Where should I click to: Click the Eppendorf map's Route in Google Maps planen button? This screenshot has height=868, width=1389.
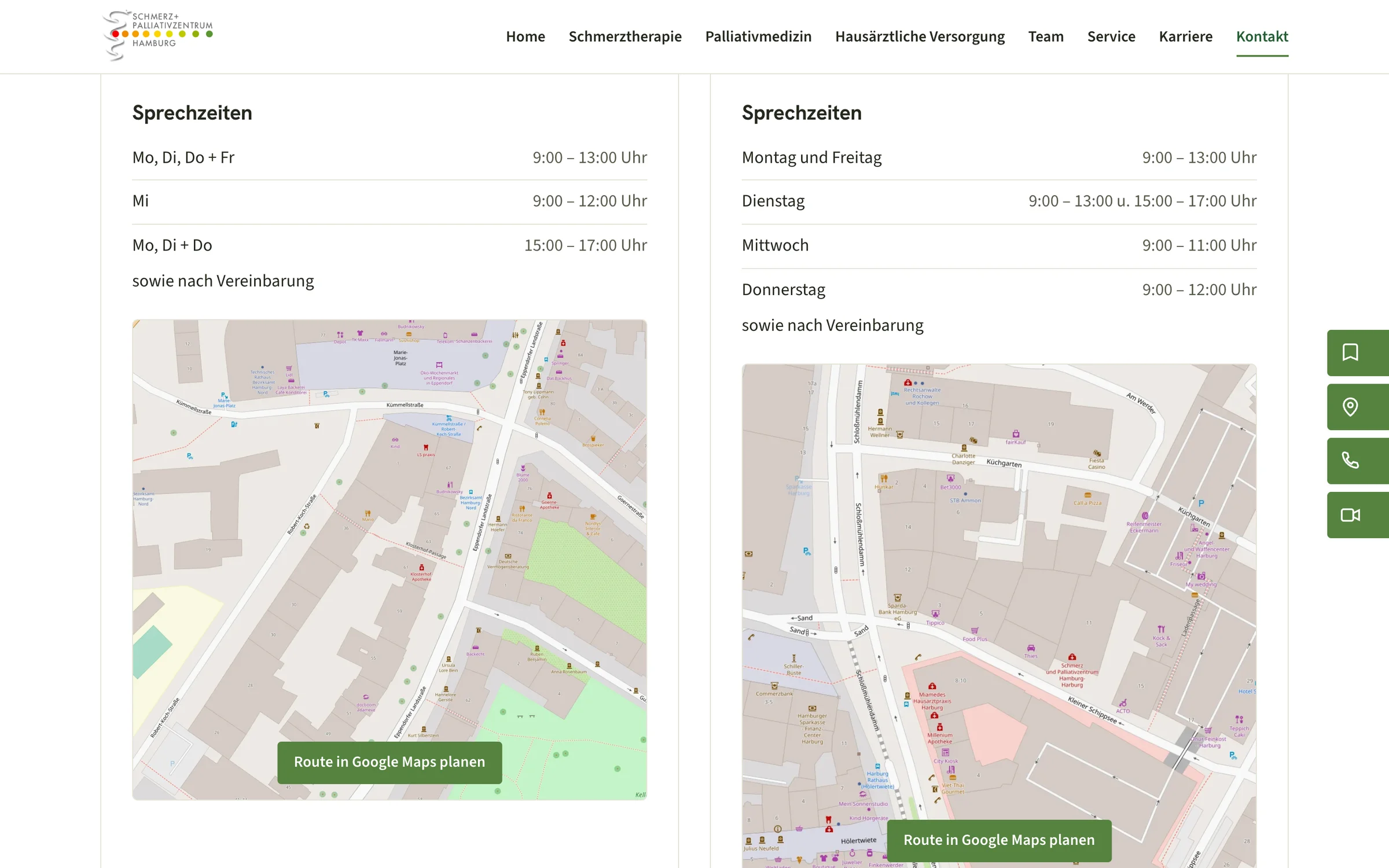(x=389, y=762)
